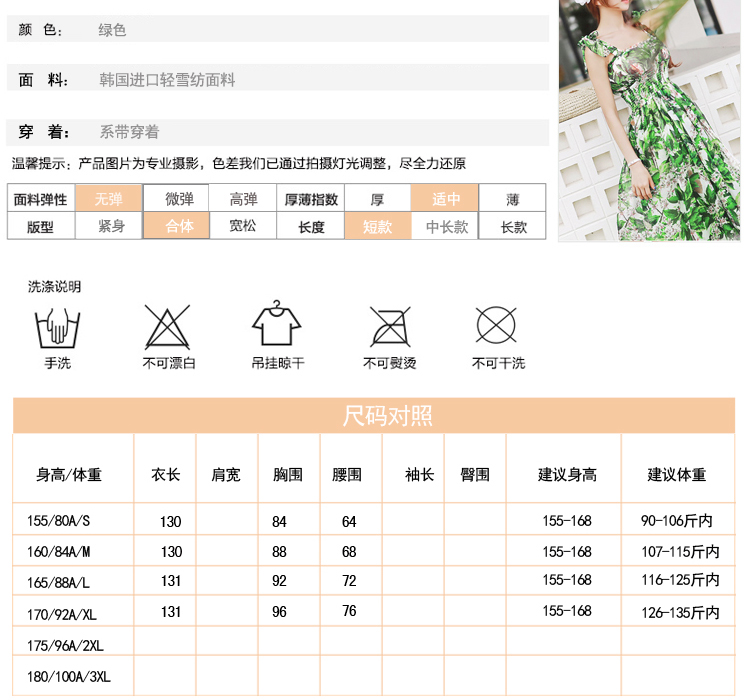The width and height of the screenshot is (750, 700).
Task: Click the 175/96A/2XL size row label
Action: 66,645
